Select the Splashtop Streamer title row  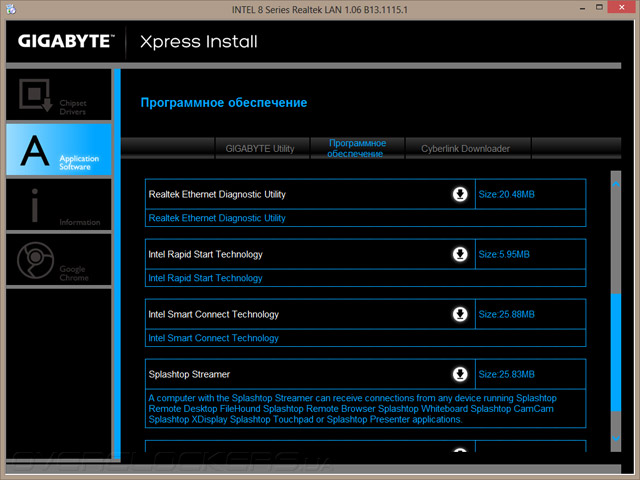tap(310, 374)
